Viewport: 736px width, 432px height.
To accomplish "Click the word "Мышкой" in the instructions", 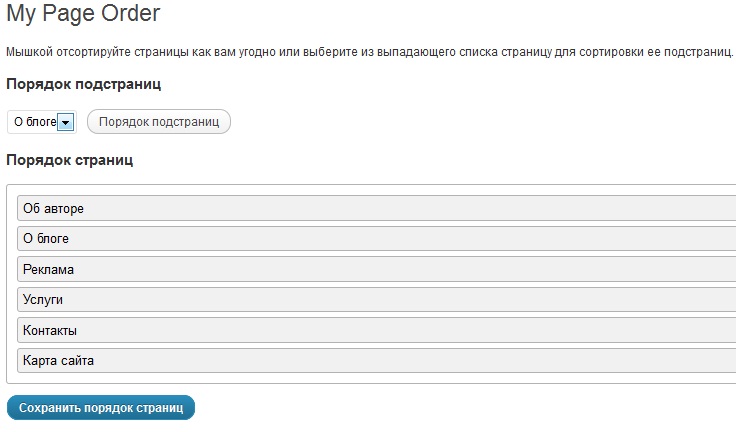I will [x=29, y=51].
